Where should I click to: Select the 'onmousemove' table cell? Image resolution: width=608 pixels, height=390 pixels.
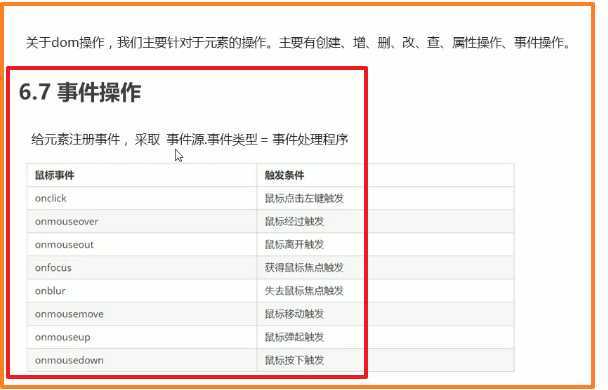(x=142, y=314)
